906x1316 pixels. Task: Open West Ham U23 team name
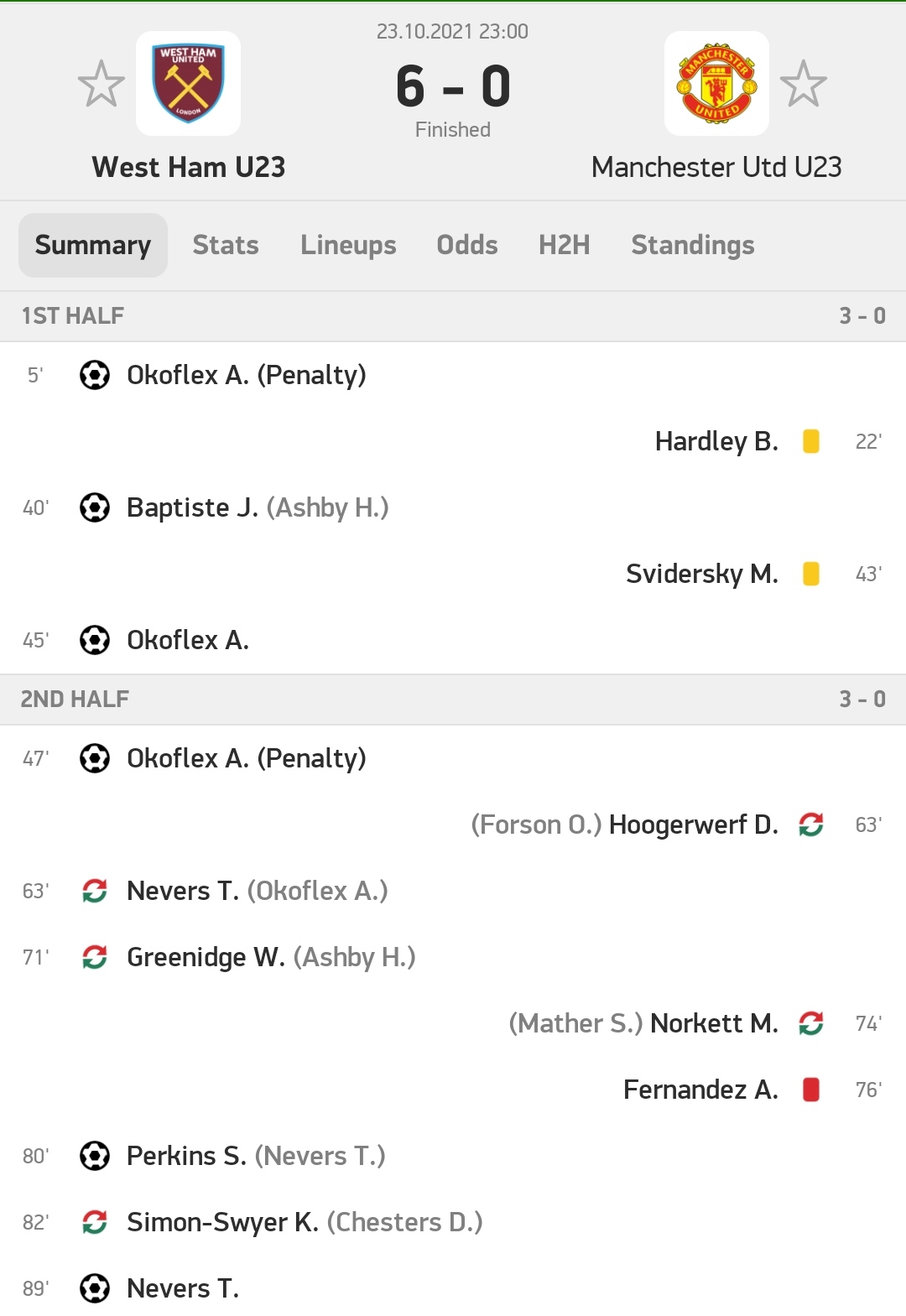(x=189, y=167)
